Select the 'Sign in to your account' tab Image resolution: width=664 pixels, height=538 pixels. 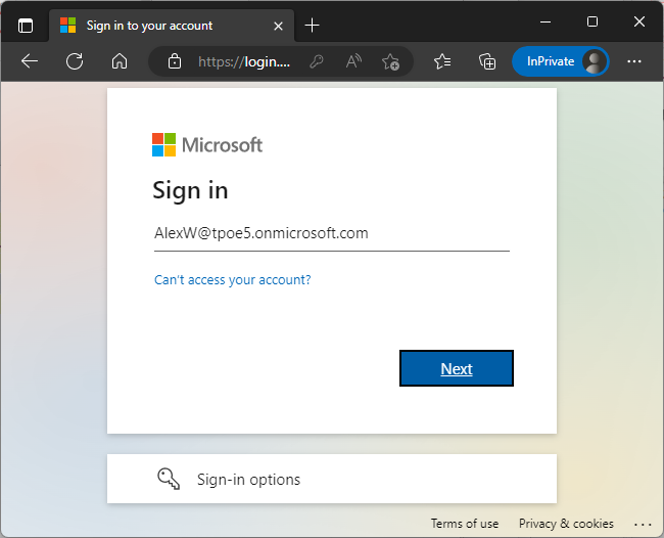(150, 25)
